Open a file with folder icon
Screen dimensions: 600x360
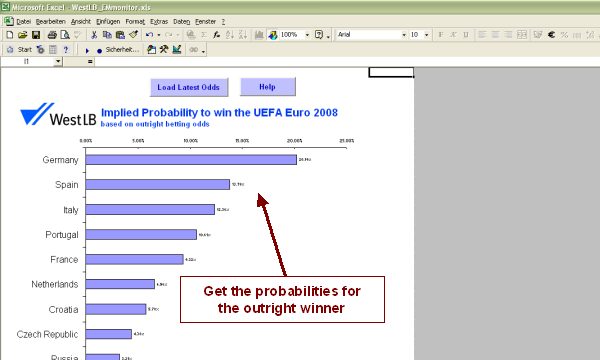click(x=23, y=35)
